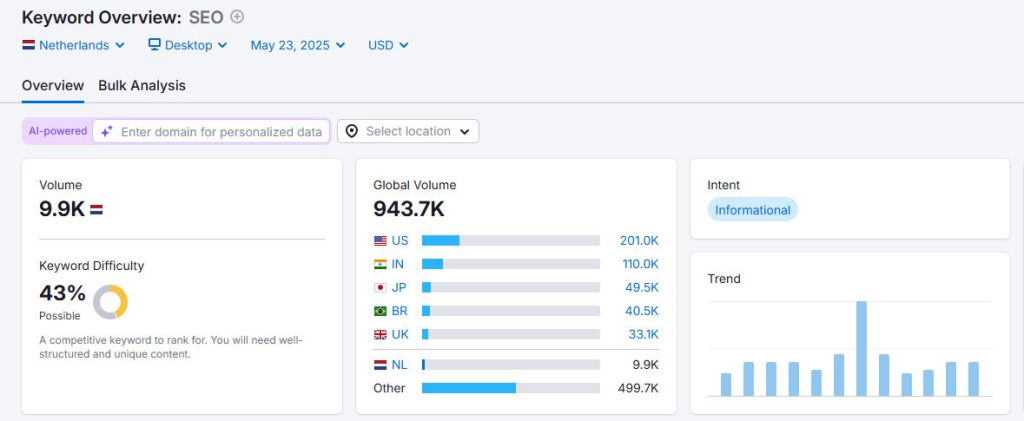Screen dimensions: 1024x421
Task: Open the 110.0K India volume link
Action: coord(639,264)
